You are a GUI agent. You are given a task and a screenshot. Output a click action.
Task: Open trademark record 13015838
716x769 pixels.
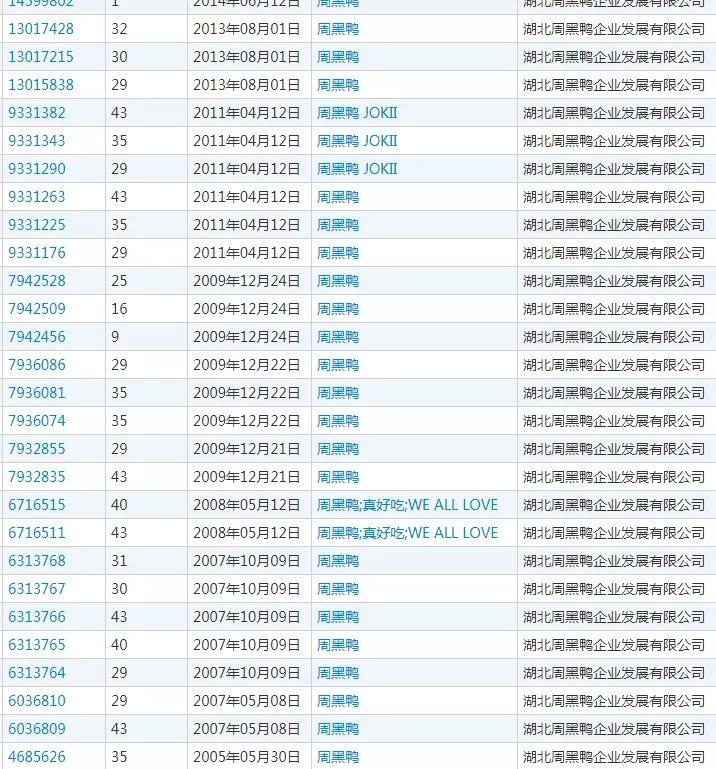41,85
